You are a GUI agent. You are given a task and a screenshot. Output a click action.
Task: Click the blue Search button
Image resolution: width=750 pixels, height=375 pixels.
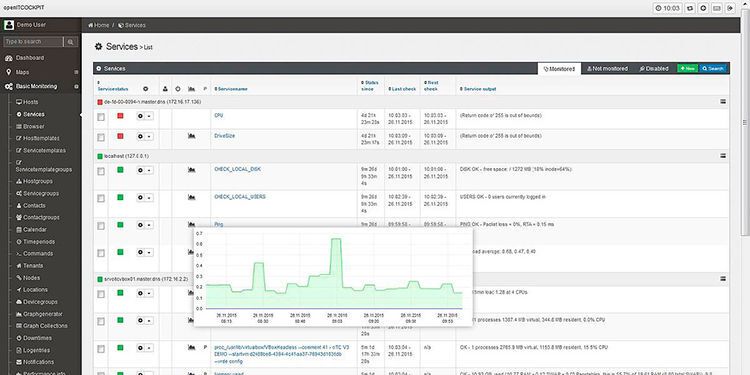click(x=713, y=69)
